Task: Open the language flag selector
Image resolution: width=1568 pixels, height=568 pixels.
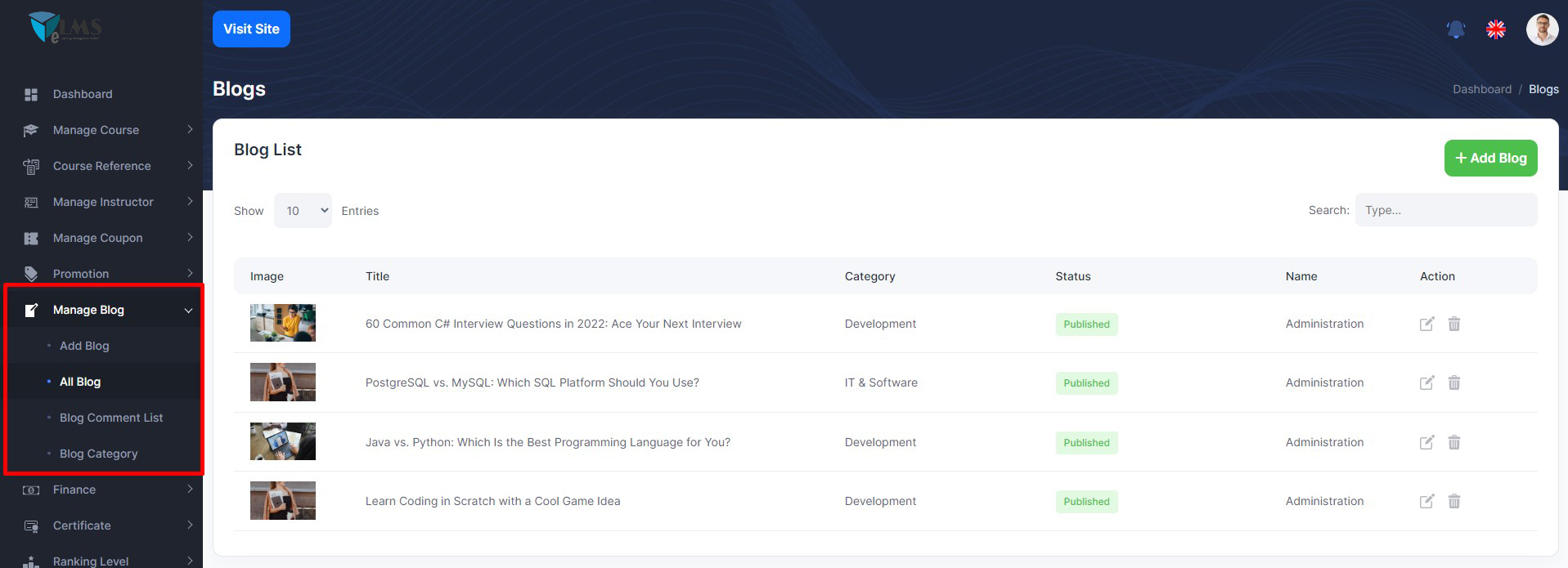Action: 1496,30
